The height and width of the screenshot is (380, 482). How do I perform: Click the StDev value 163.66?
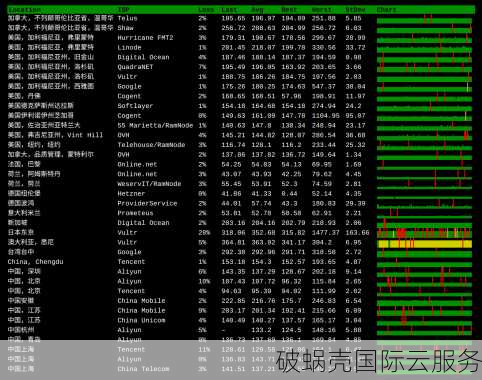click(x=357, y=233)
